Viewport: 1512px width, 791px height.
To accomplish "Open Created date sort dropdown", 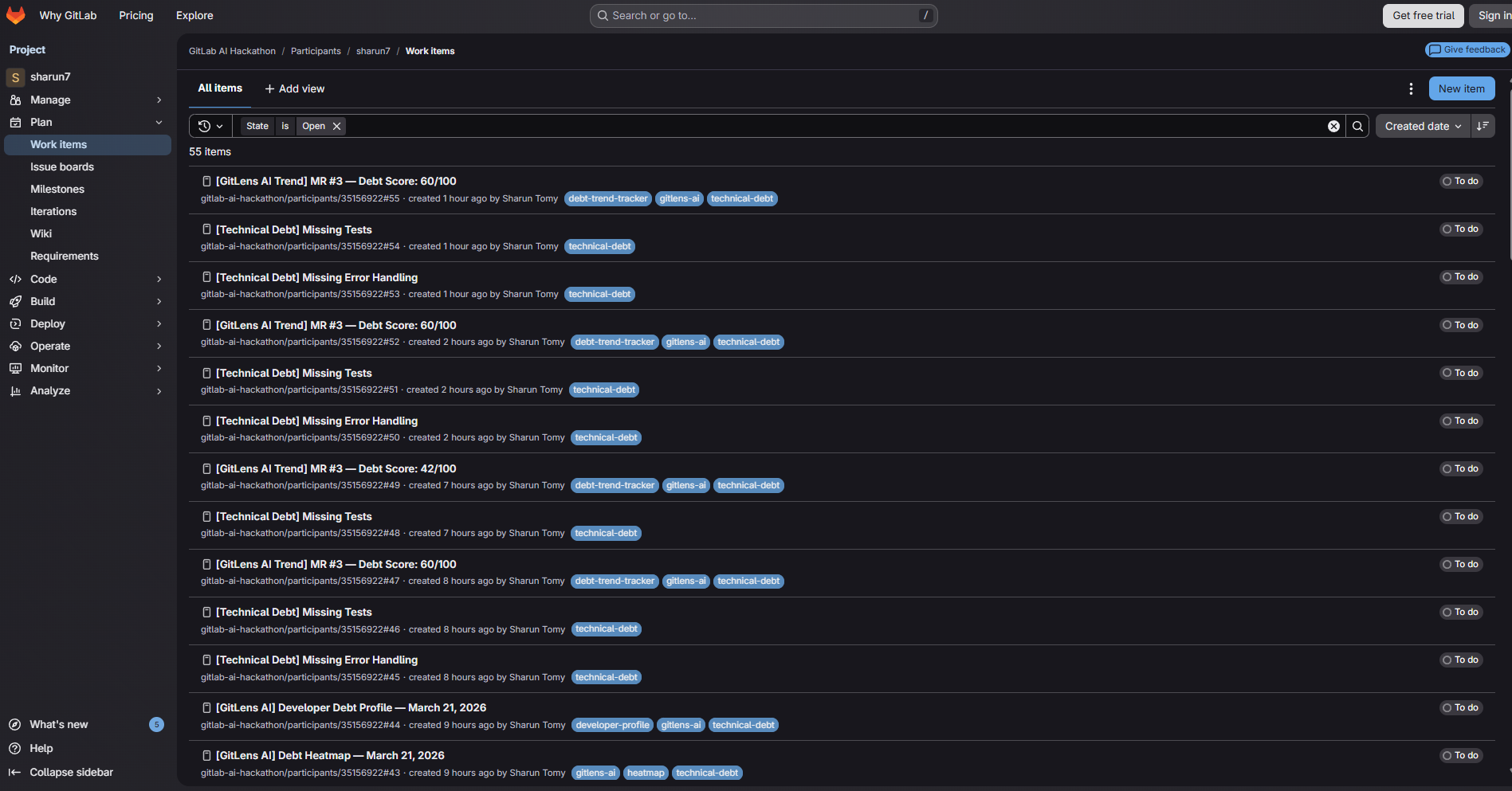I will [1423, 126].
